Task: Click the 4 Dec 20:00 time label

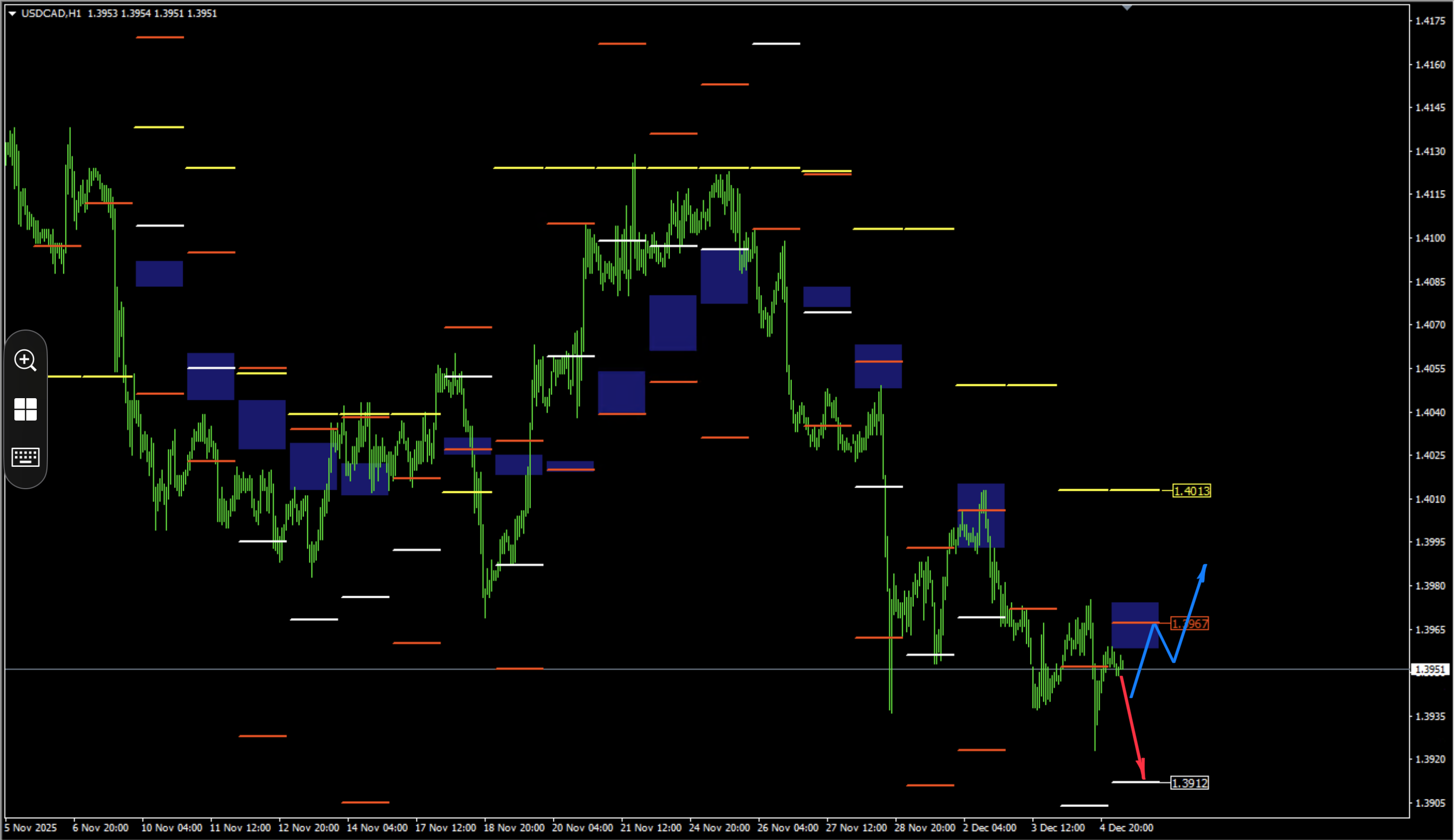Action: (1126, 827)
